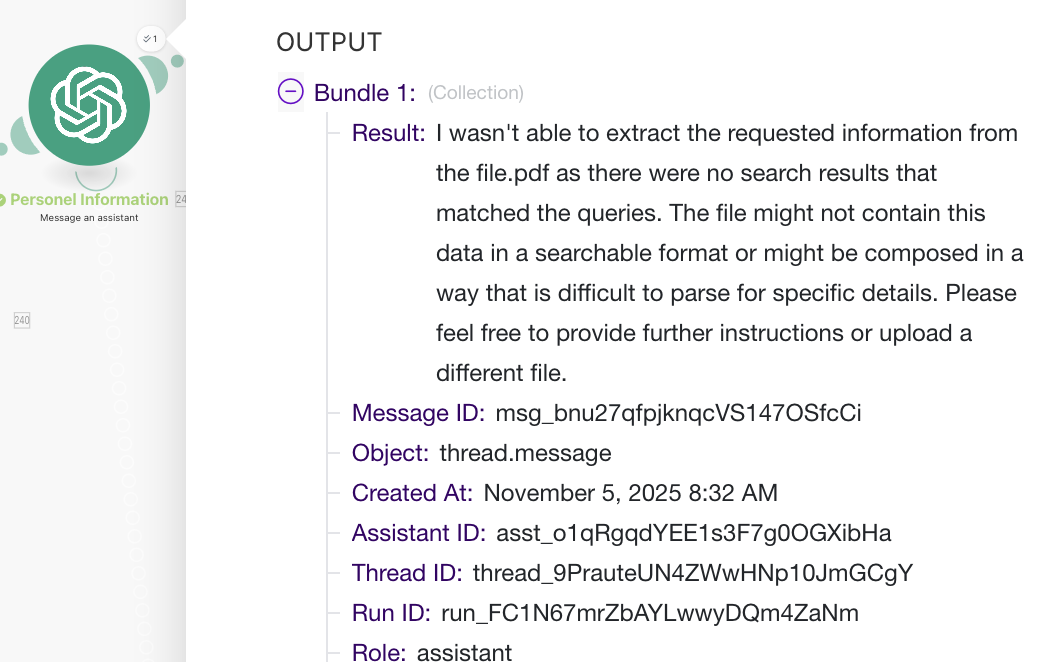1050x662 pixels.
Task: Click the small 240 box below module
Action: pos(22,321)
